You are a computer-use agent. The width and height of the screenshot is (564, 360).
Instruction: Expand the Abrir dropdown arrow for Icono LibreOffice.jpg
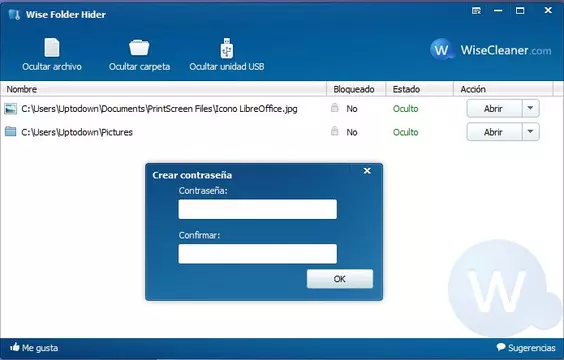click(530, 108)
